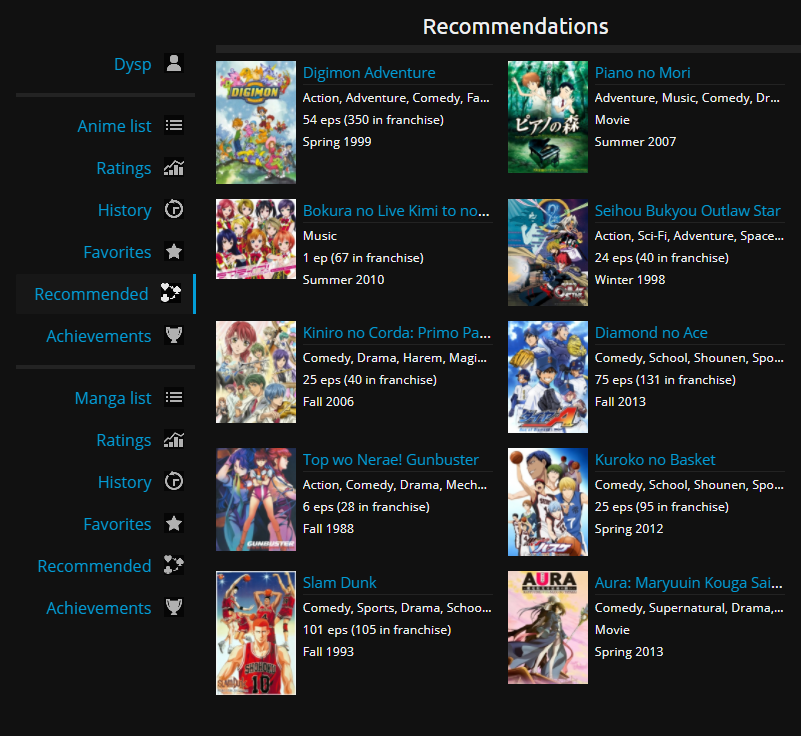Open manga Achievements text link

pos(99,608)
